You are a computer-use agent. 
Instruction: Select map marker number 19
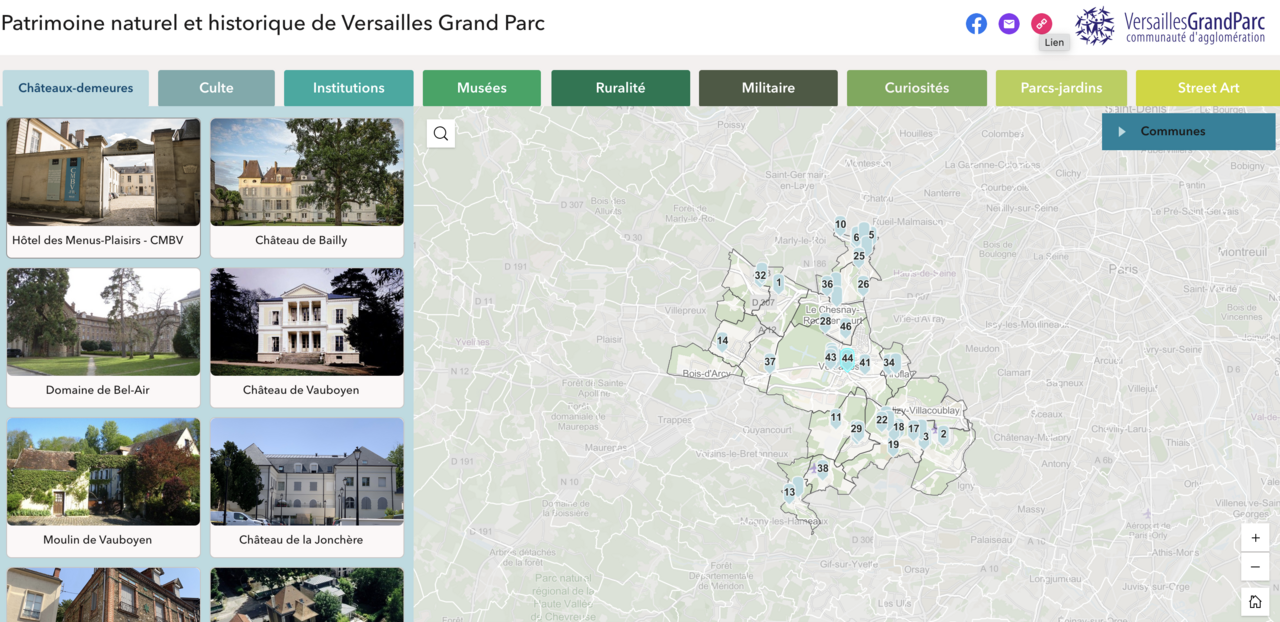tap(893, 445)
